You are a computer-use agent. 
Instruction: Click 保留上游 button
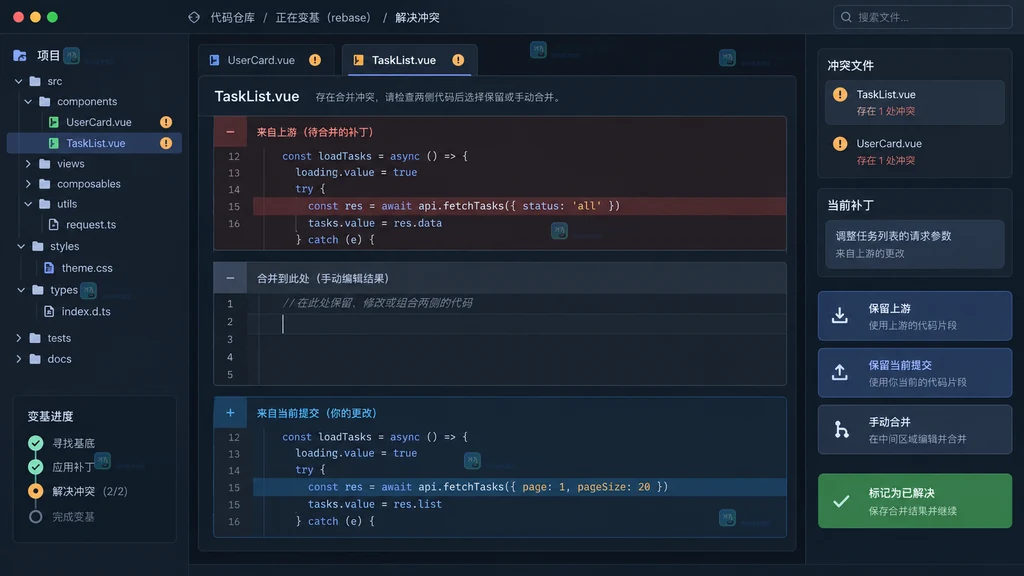coord(914,315)
